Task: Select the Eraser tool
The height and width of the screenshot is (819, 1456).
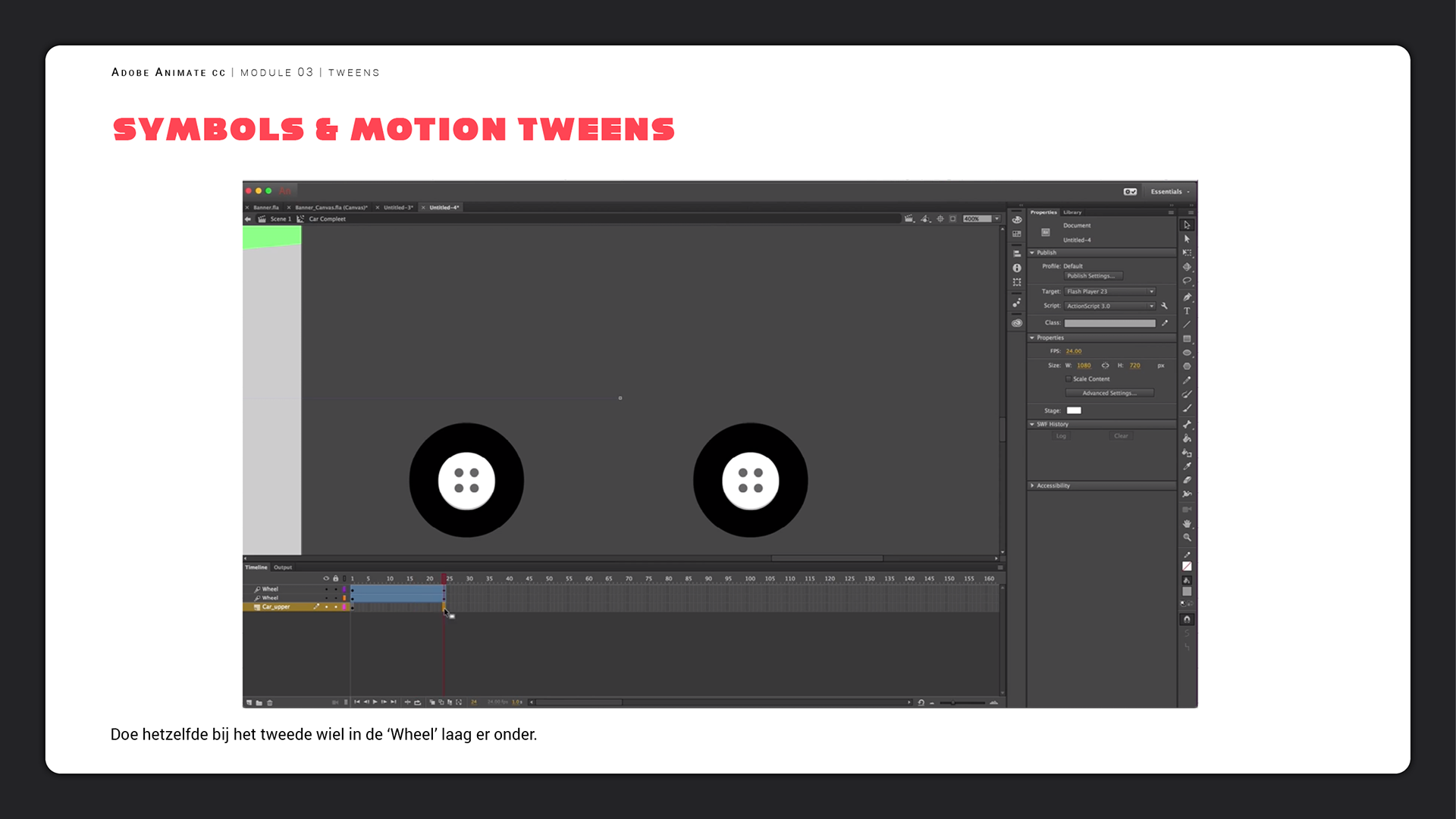Action: [x=1187, y=480]
